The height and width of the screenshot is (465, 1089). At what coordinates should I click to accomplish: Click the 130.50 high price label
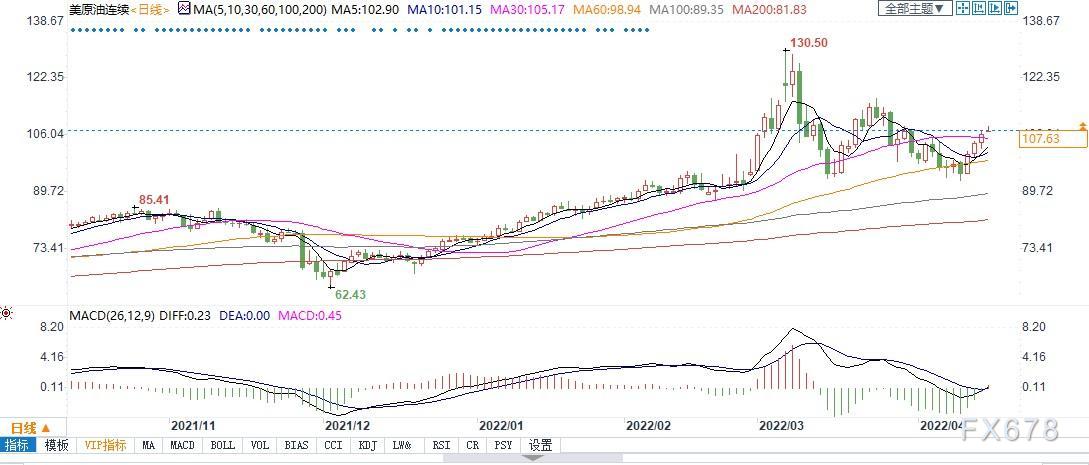pos(810,43)
